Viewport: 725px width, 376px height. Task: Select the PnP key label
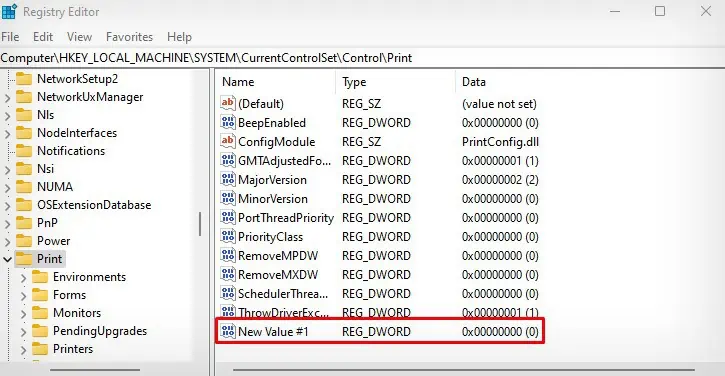(47, 223)
